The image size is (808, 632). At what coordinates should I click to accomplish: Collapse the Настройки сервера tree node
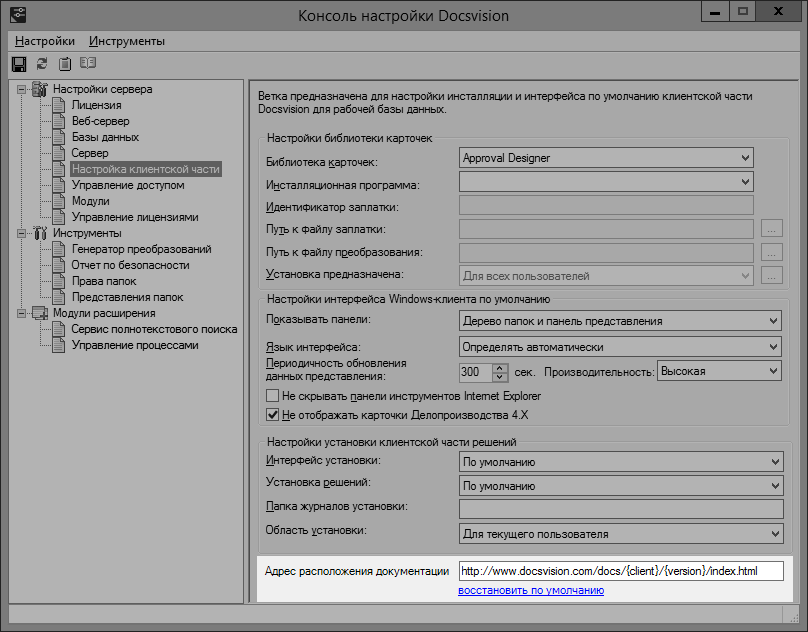(x=22, y=89)
